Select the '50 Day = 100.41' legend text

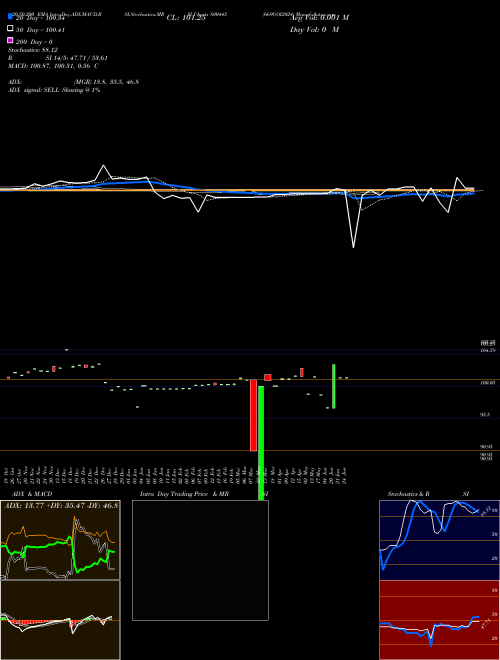tap(40, 30)
